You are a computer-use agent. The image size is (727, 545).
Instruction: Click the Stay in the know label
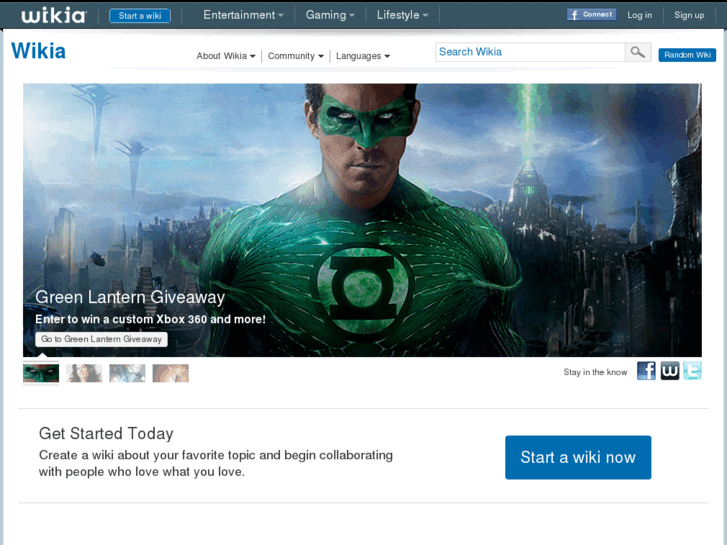[x=595, y=372]
